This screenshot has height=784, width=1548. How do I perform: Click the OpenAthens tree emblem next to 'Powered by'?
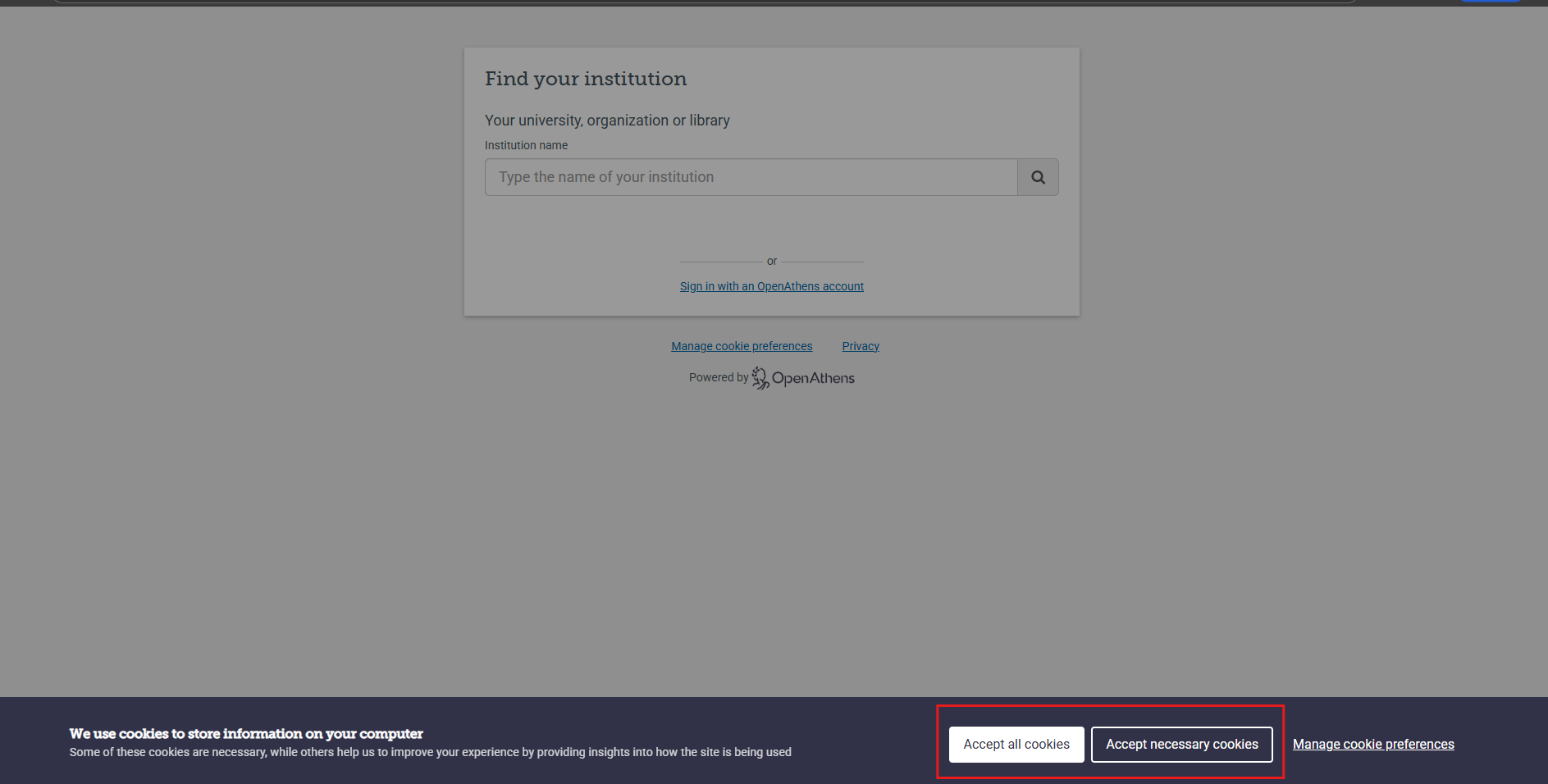click(x=760, y=378)
